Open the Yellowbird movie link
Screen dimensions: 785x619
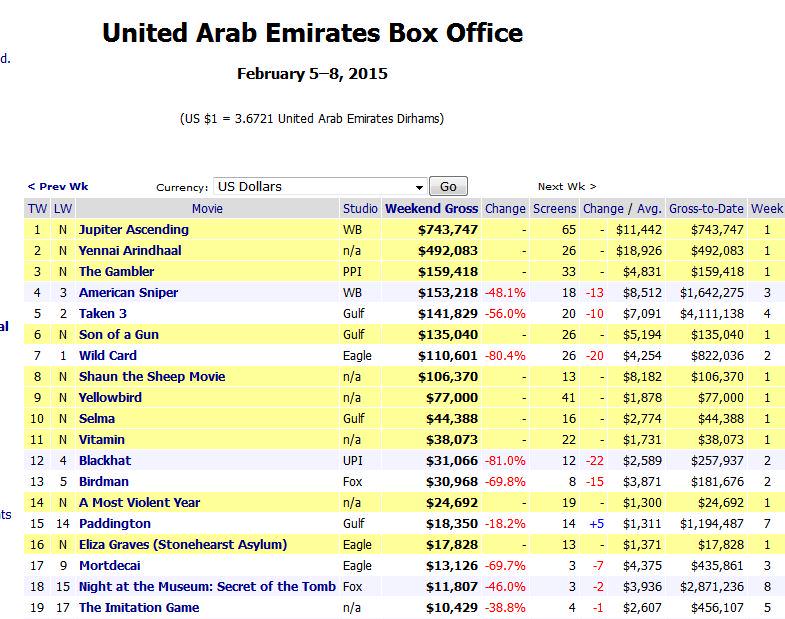(x=110, y=398)
